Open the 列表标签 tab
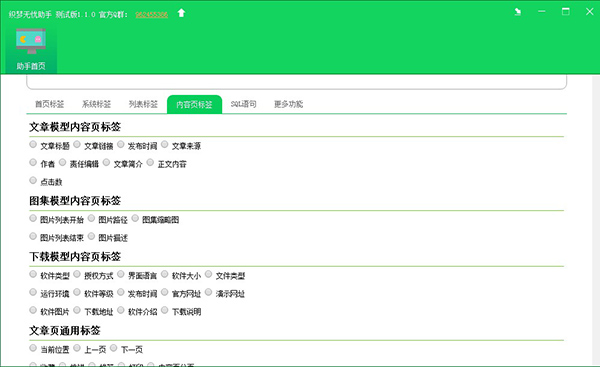 (143, 104)
